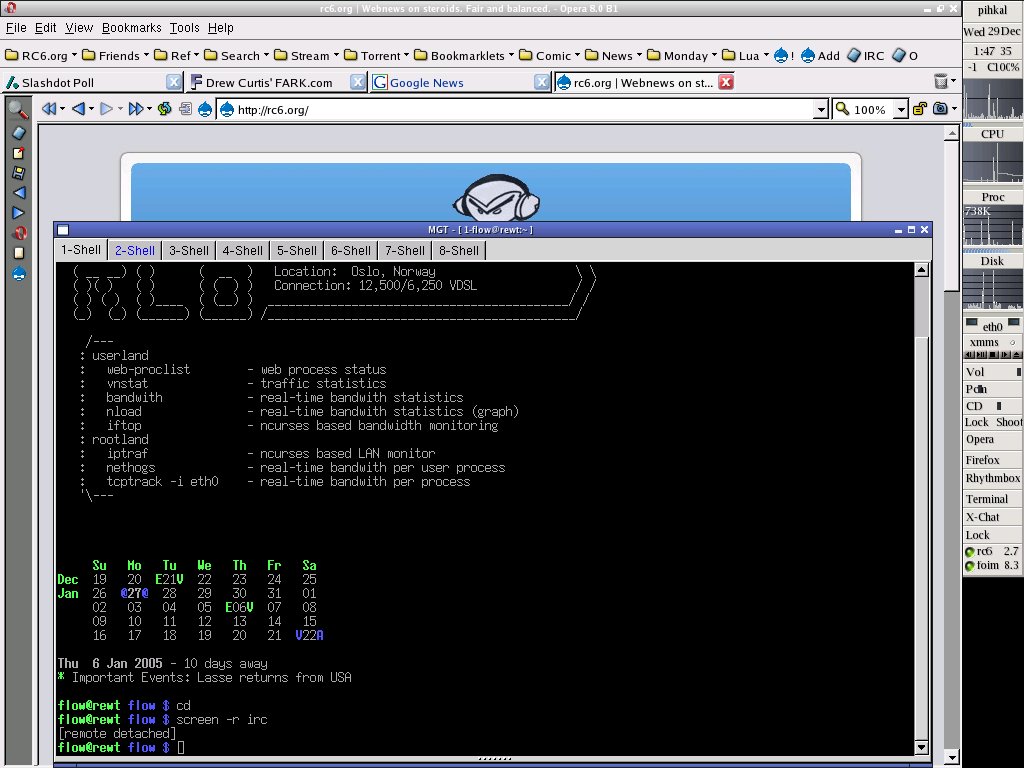Screen dimensions: 1024x768
Task: Switch to the Slashdot Poll tab
Action: point(91,82)
